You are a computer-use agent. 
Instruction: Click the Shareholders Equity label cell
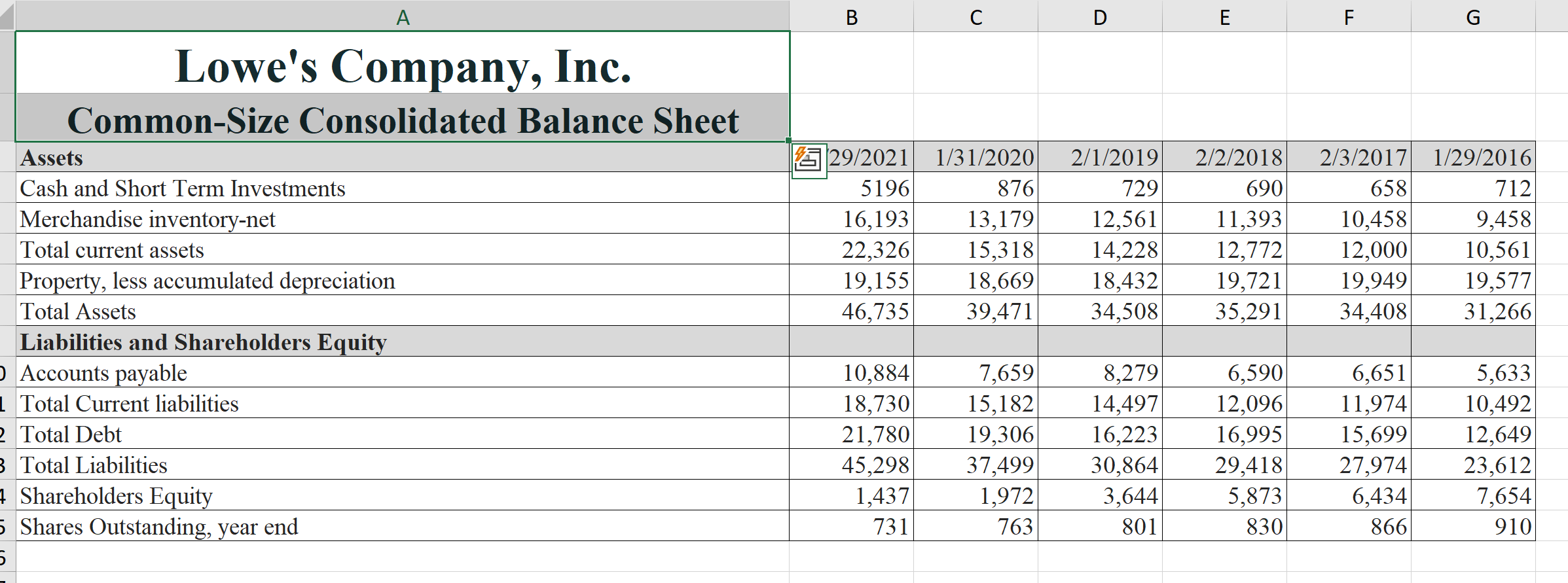[403, 495]
